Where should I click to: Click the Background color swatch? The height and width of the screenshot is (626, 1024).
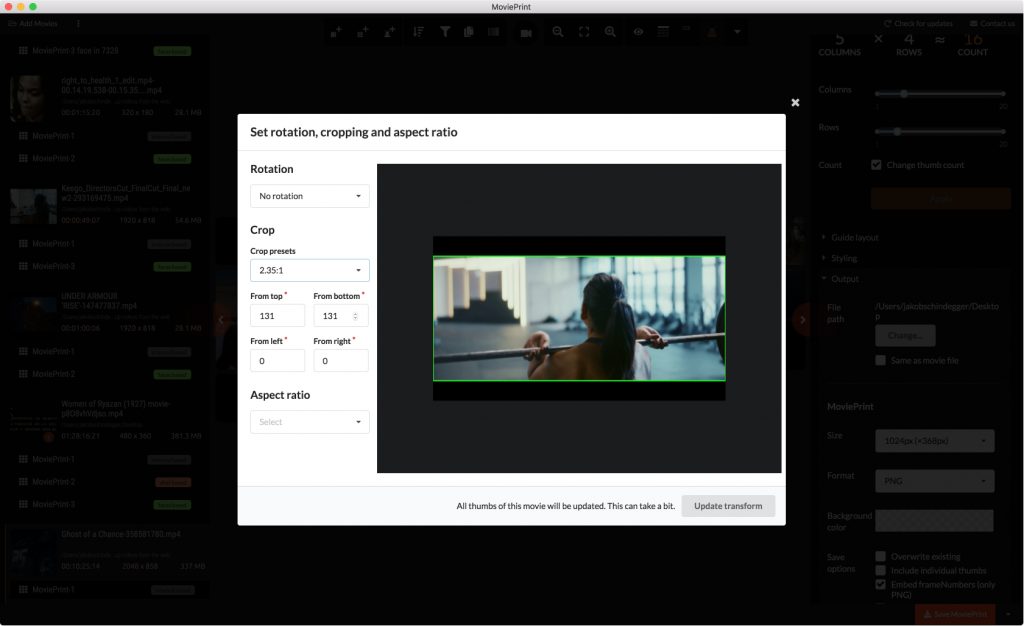pyautogui.click(x=935, y=521)
